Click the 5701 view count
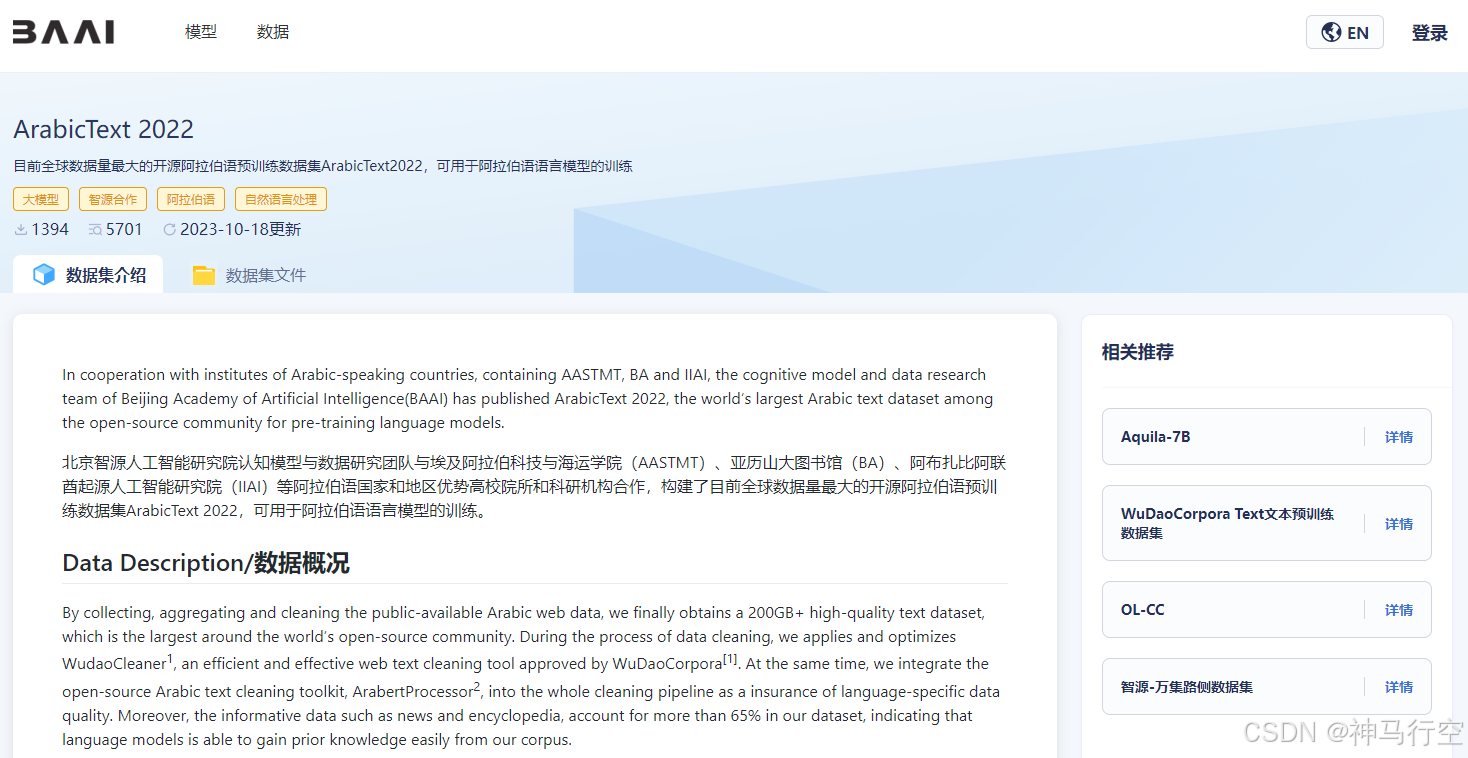Screen dimensions: 1468x758 [124, 229]
